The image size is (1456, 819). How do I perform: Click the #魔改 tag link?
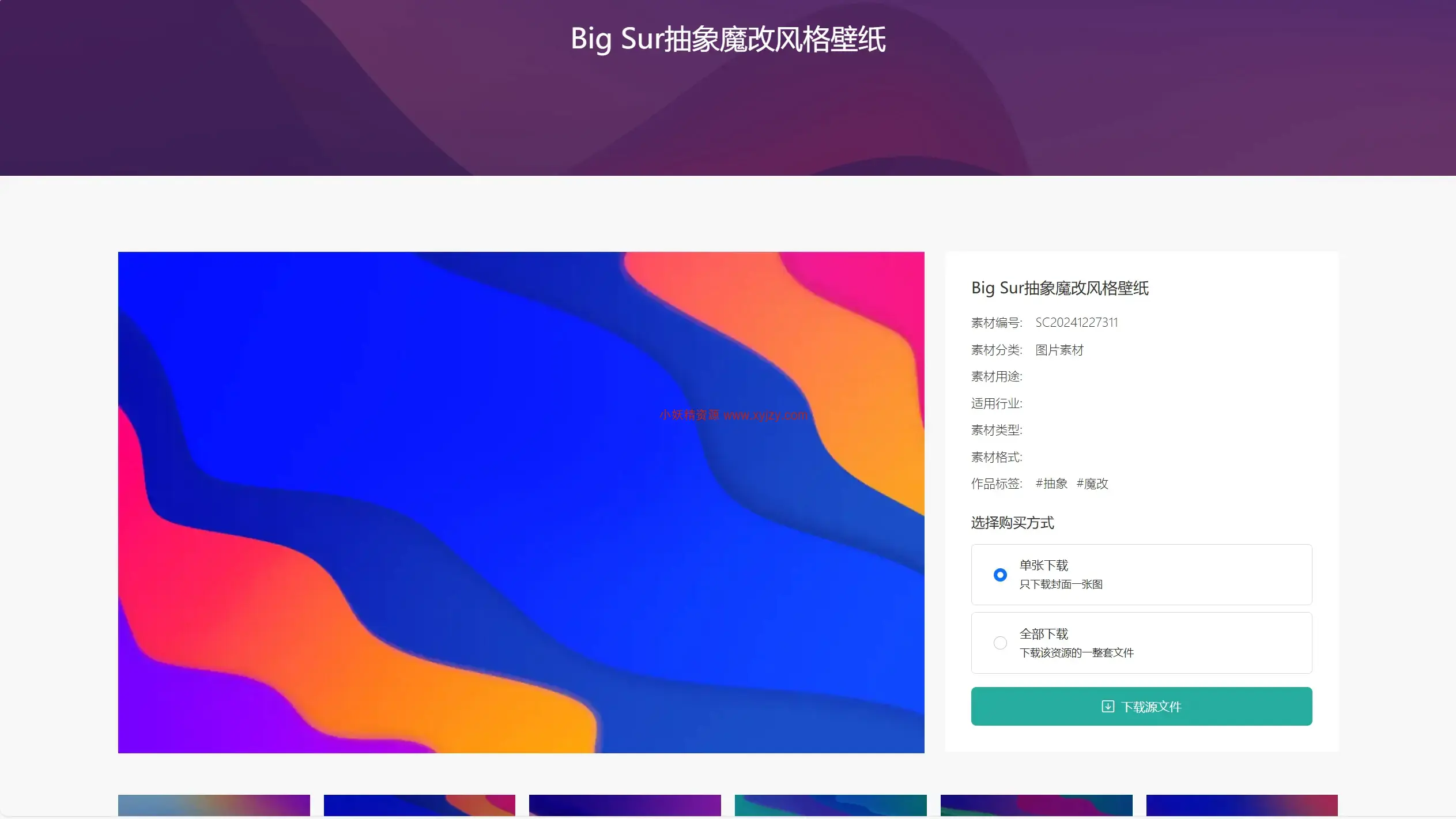click(1093, 484)
